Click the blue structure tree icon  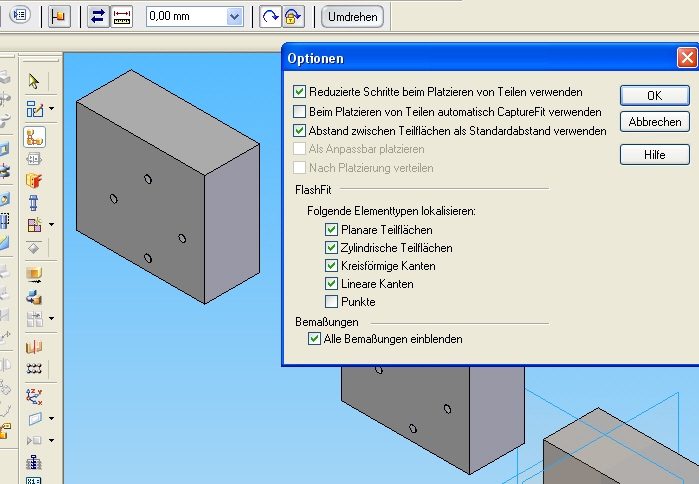pos(34,463)
